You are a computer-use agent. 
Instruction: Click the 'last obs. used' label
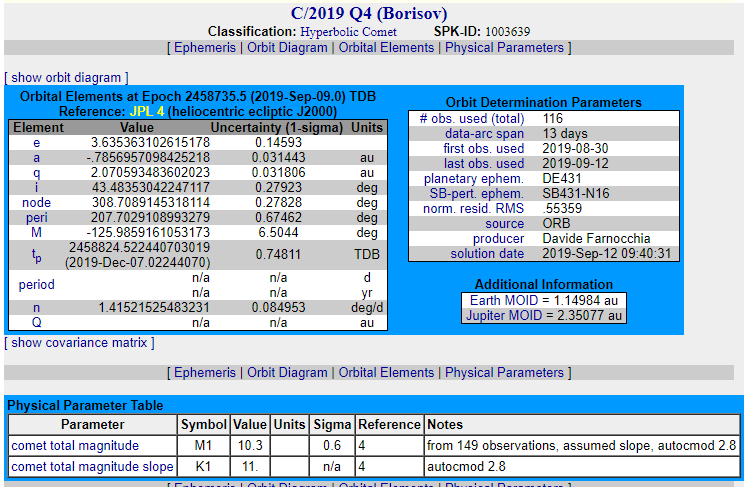[484, 164]
